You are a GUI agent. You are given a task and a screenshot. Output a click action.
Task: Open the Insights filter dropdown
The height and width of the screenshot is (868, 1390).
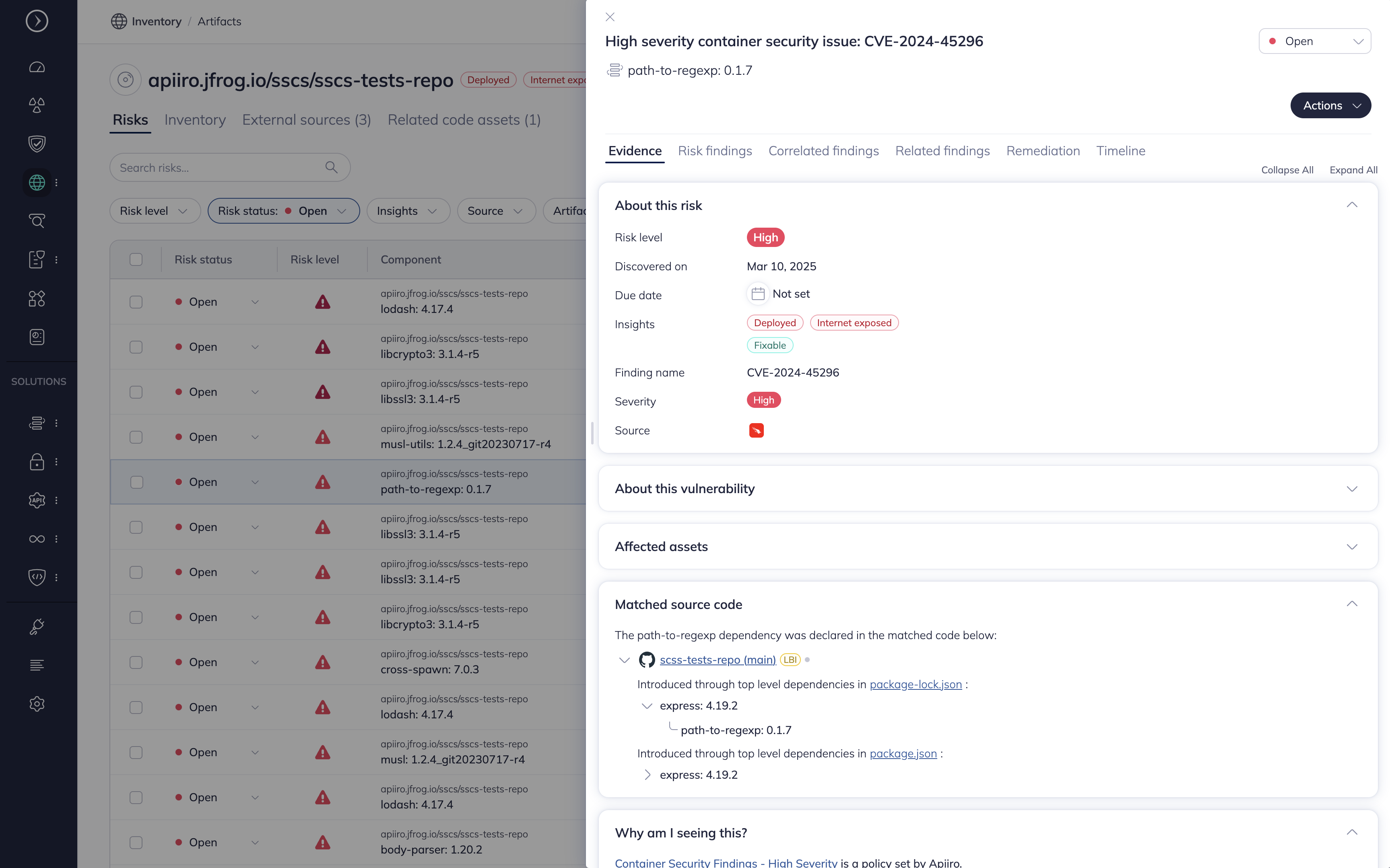click(x=408, y=211)
